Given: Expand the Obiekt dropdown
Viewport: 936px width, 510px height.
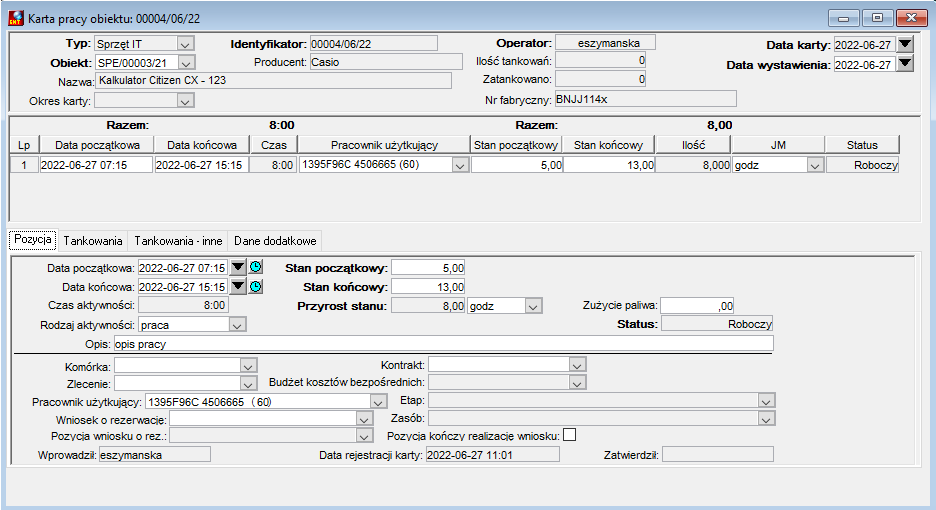Looking at the screenshot, I should pos(186,63).
